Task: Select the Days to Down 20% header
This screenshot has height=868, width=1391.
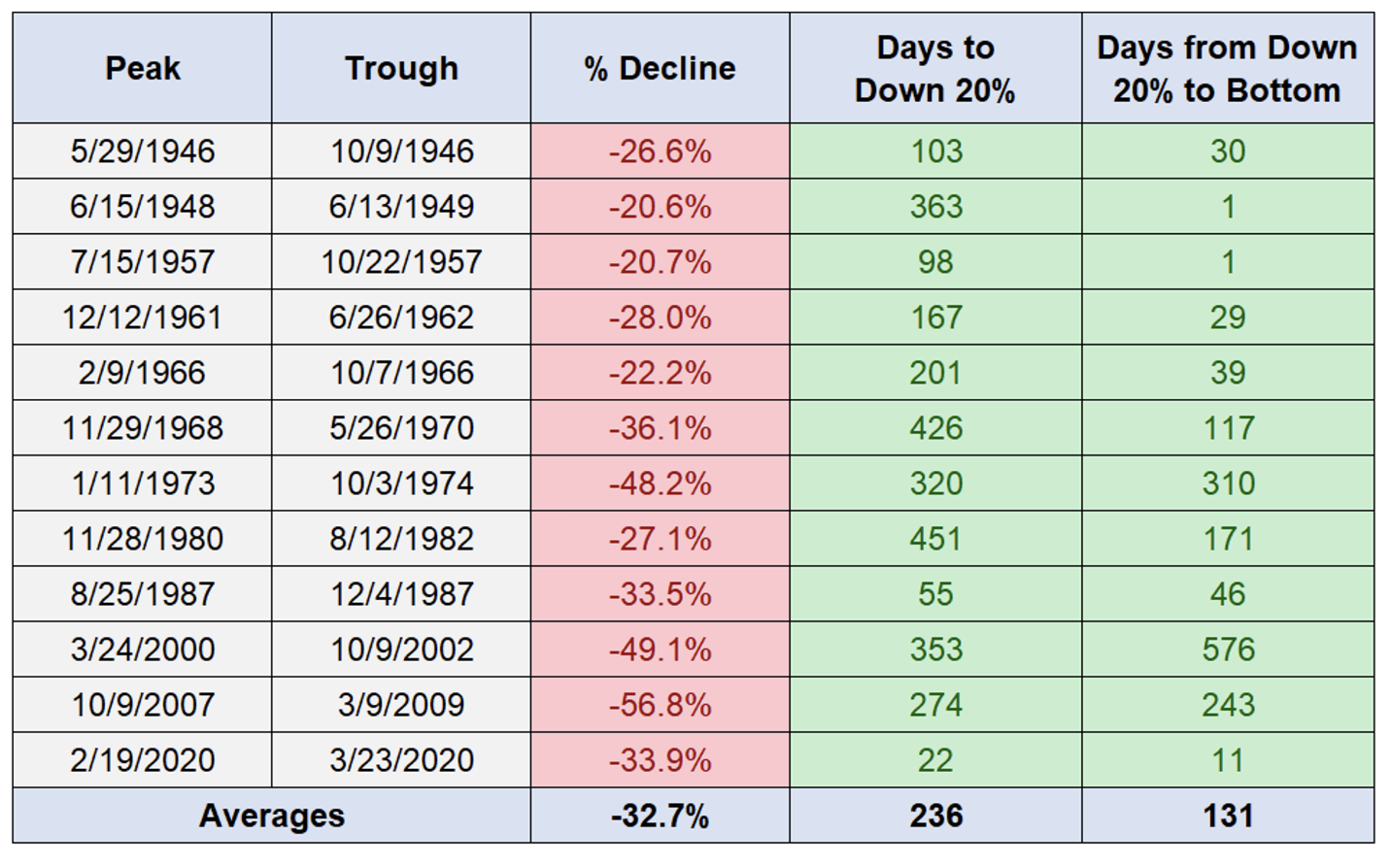Action: coord(935,68)
